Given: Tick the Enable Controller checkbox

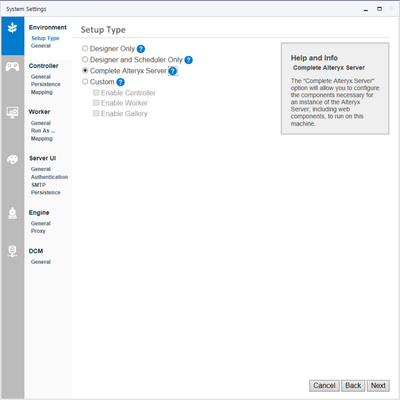Looking at the screenshot, I should (96, 92).
